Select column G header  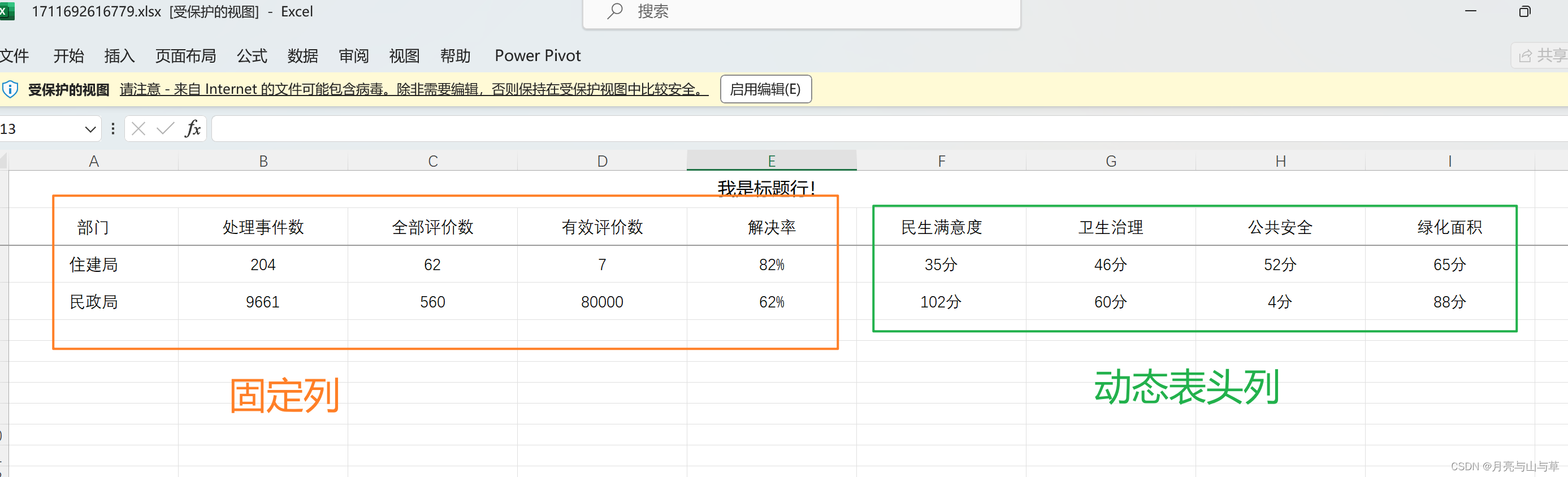(1111, 161)
